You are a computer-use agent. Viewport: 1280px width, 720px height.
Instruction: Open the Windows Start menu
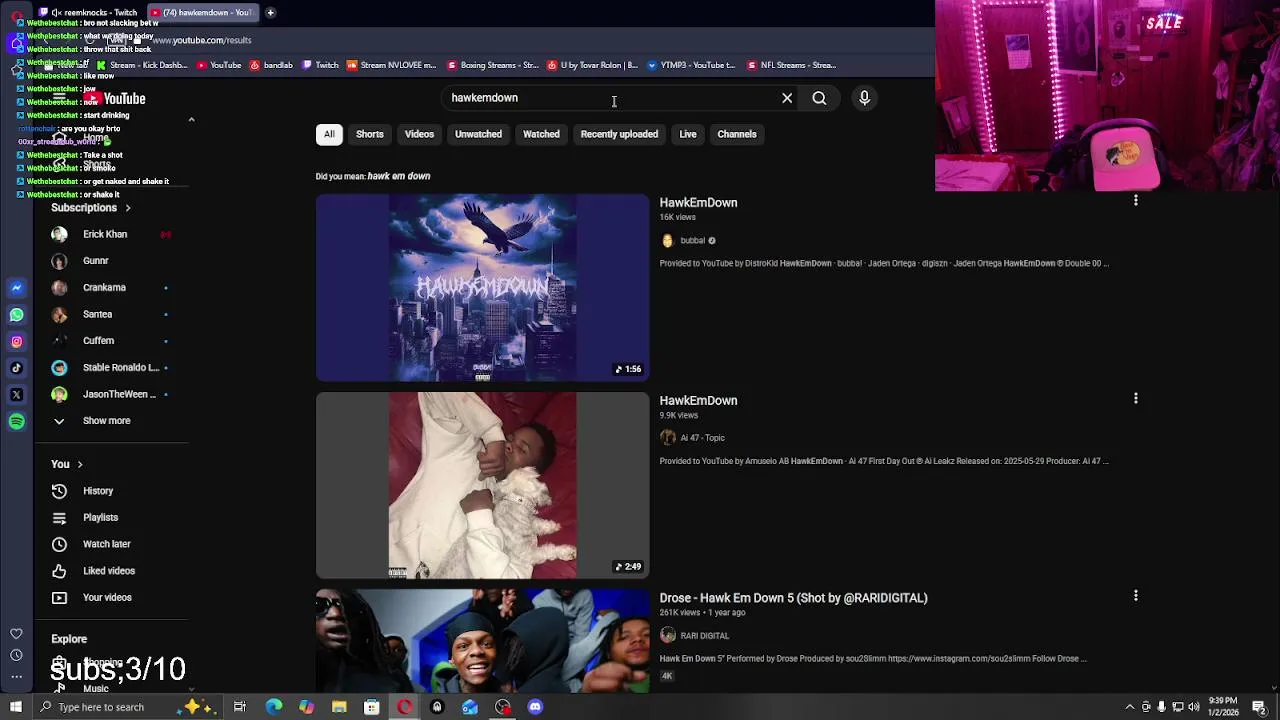[x=16, y=707]
